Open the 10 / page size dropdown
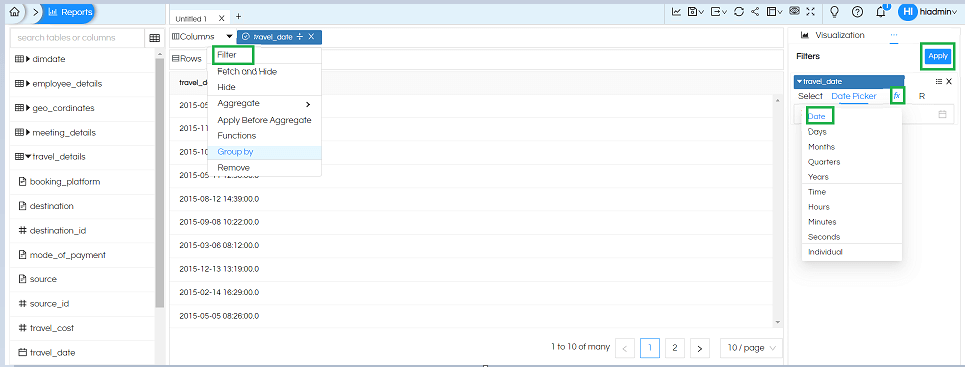This screenshot has width=965, height=367. [x=751, y=348]
